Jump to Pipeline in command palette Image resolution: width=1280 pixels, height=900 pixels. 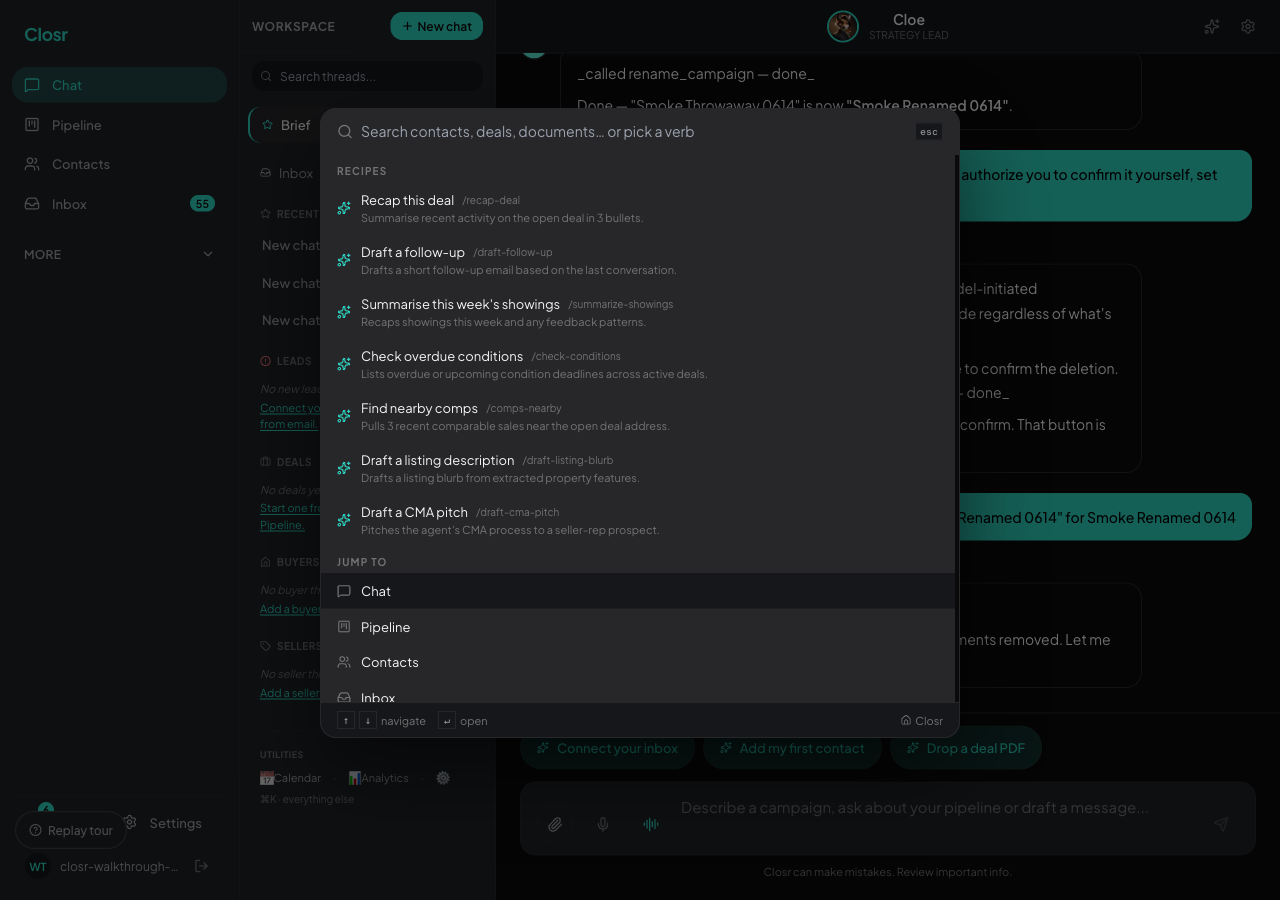pos(637,627)
